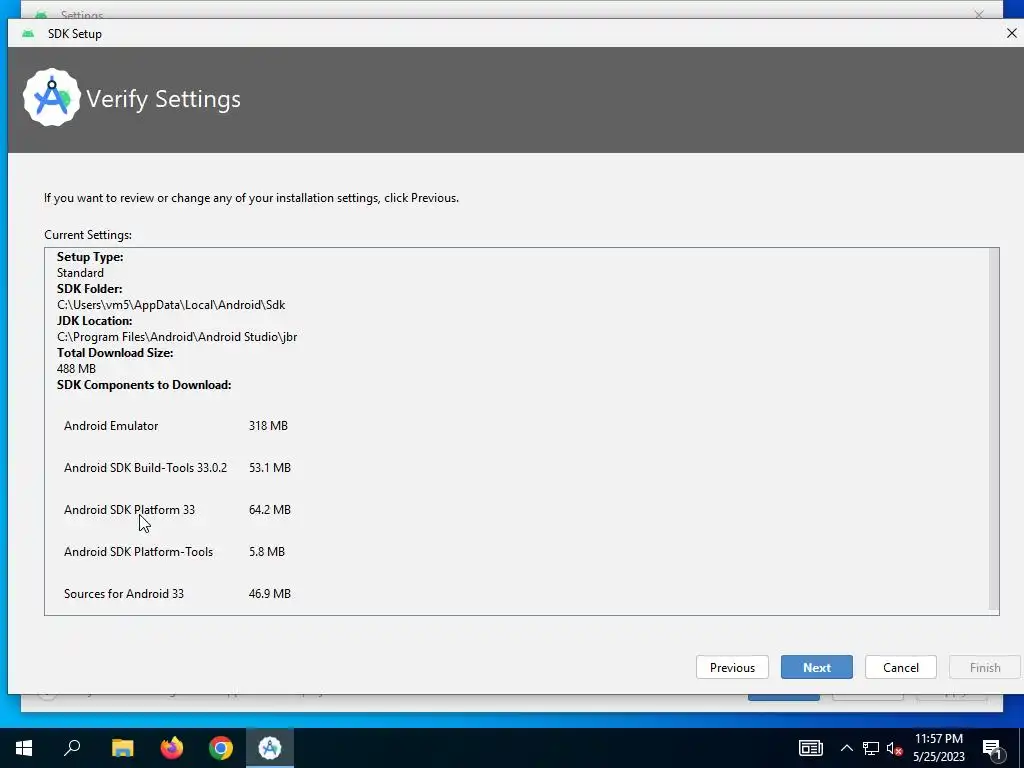Click the '488 MB' total download size
Viewport: 1024px width, 768px height.
(x=76, y=369)
